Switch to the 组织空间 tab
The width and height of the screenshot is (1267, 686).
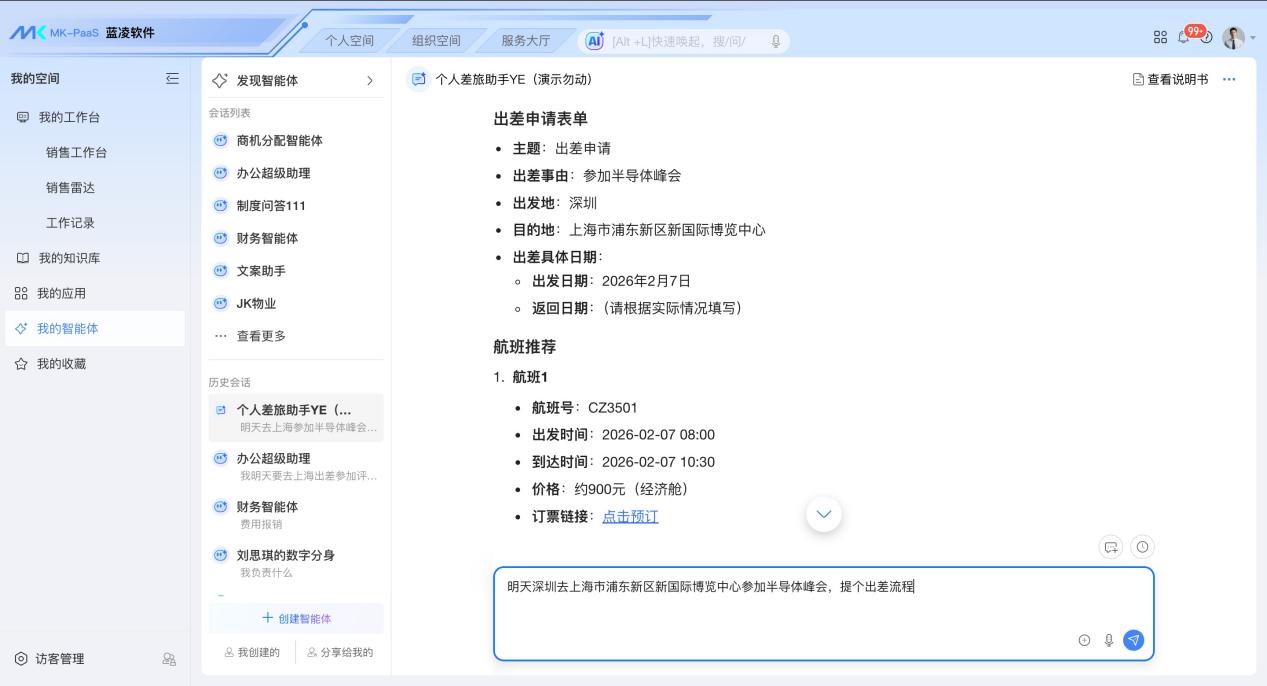[436, 41]
